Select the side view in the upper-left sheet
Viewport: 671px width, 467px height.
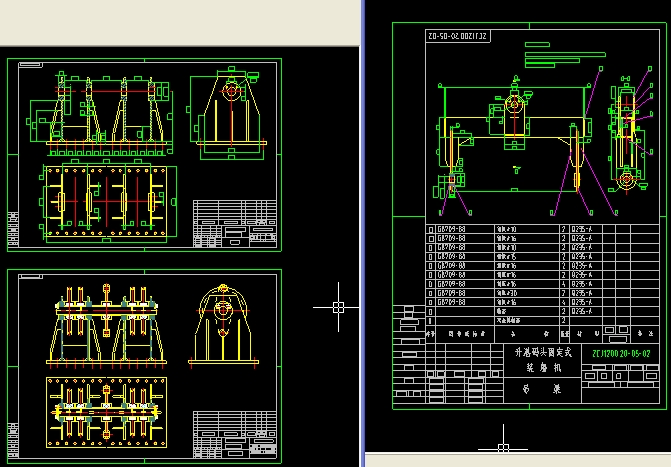(227, 113)
